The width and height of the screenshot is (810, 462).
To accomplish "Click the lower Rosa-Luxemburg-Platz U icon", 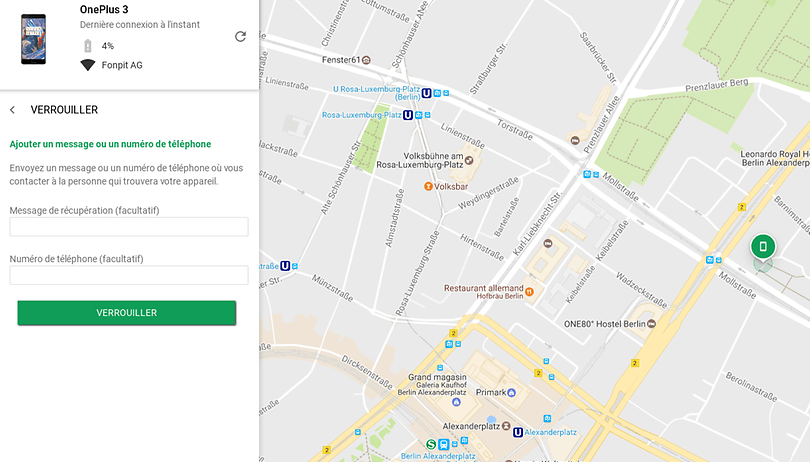I will tap(408, 115).
